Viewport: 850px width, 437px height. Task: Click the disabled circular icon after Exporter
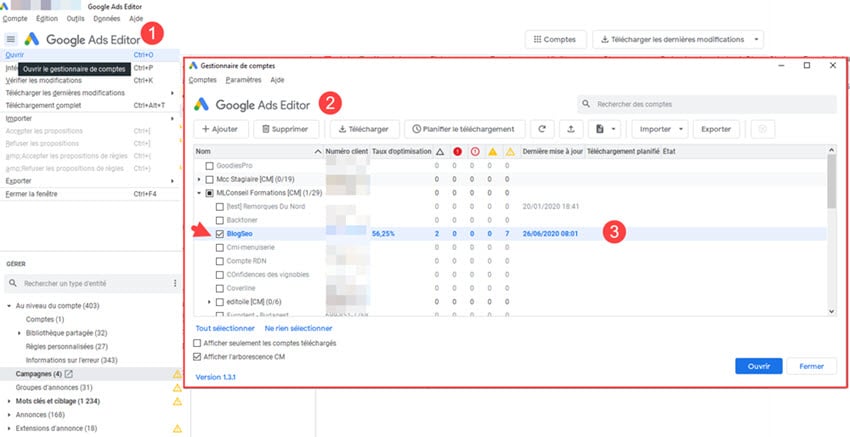[x=763, y=129]
